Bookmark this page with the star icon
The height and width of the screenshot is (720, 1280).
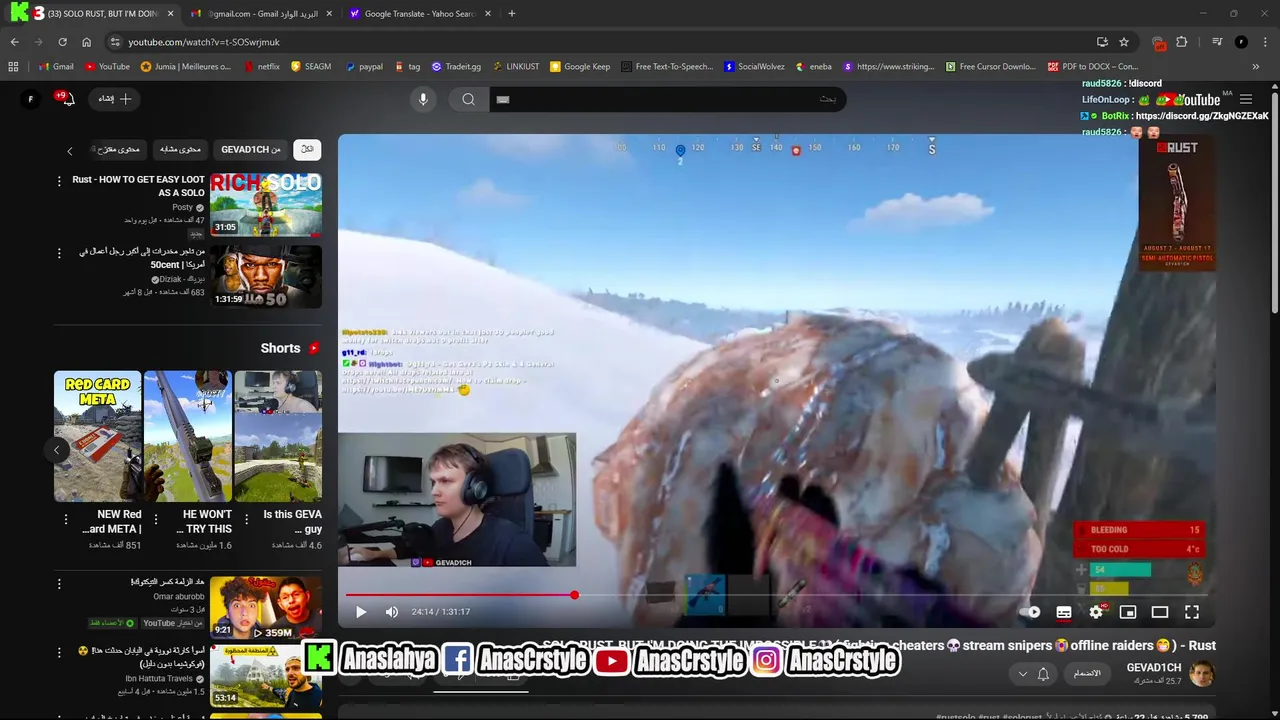click(1124, 42)
